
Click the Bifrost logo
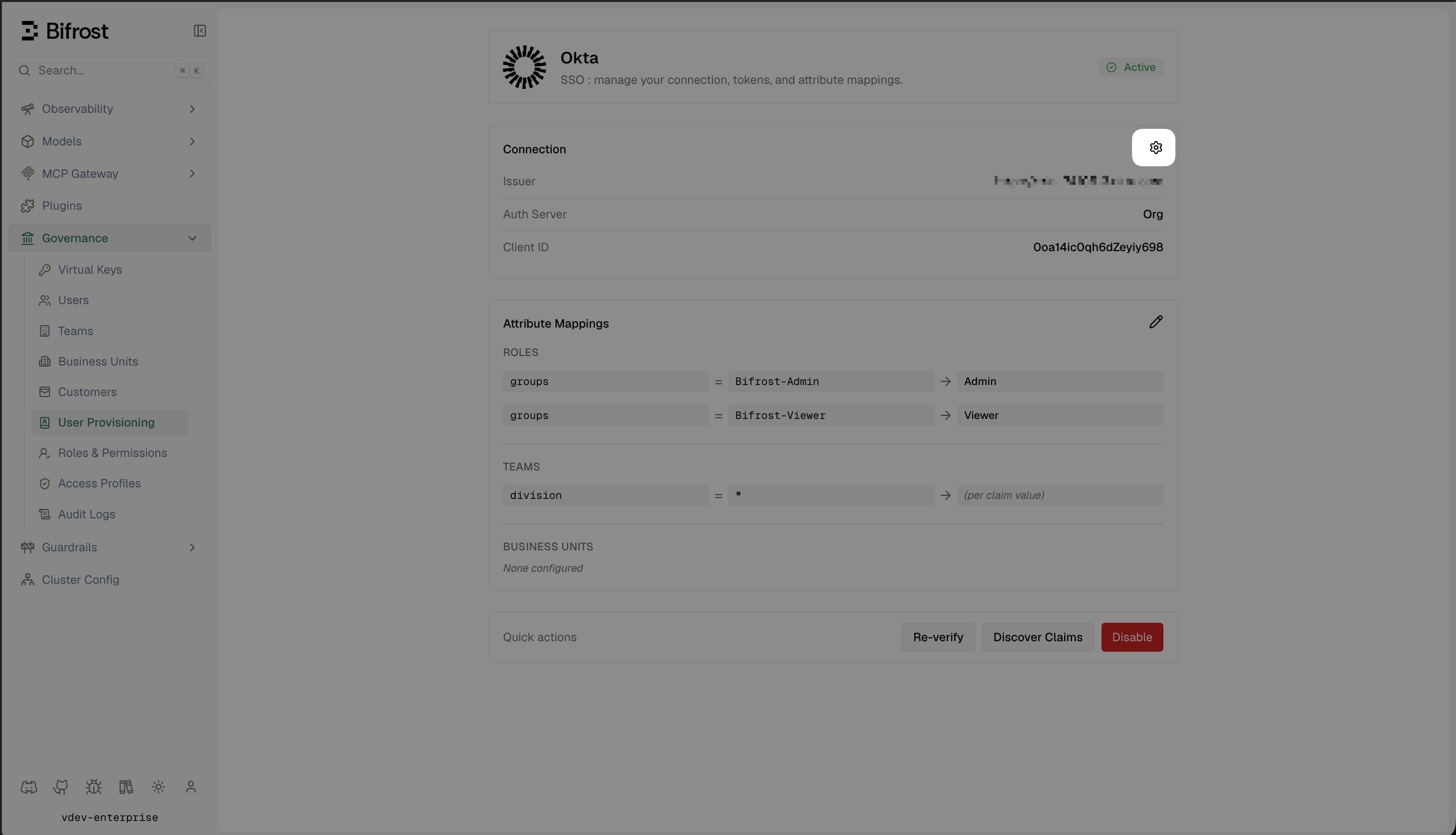[65, 31]
